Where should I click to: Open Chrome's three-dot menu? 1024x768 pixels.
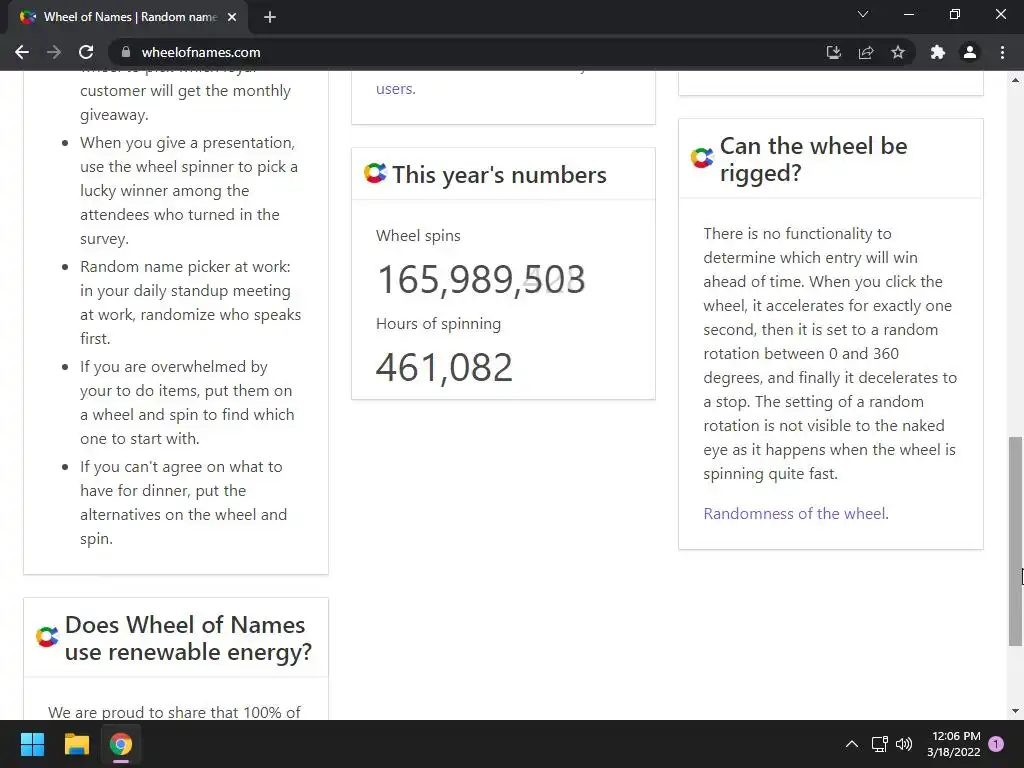(x=1002, y=52)
